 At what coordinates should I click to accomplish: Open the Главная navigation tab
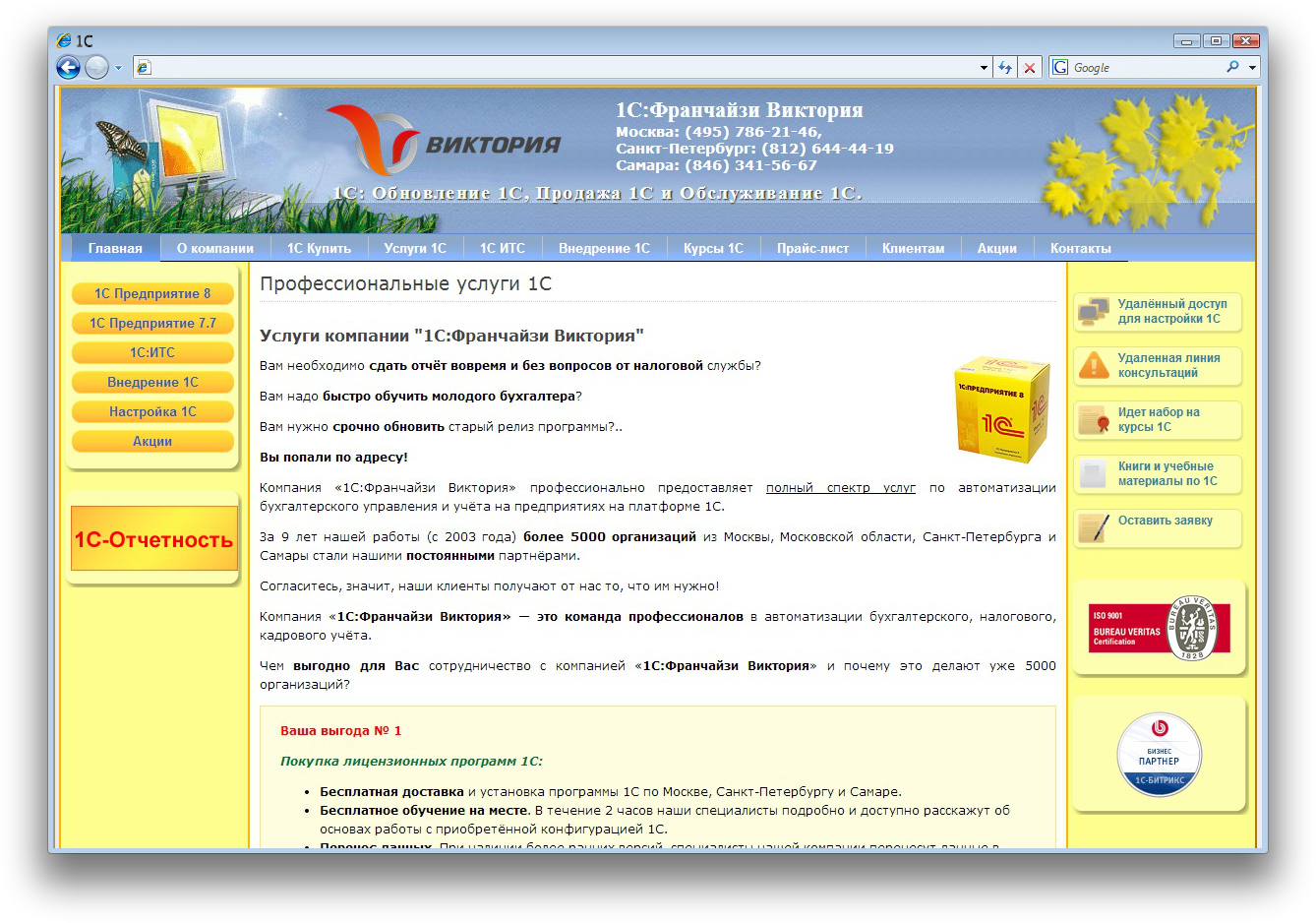[x=115, y=248]
